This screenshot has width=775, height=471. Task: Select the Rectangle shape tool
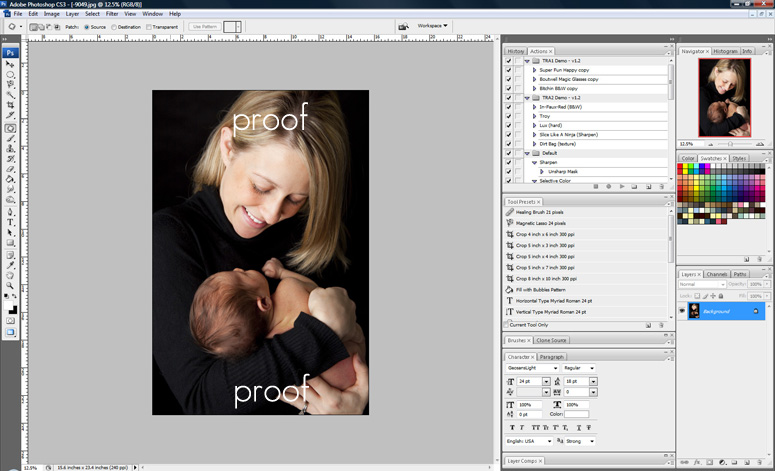point(10,243)
